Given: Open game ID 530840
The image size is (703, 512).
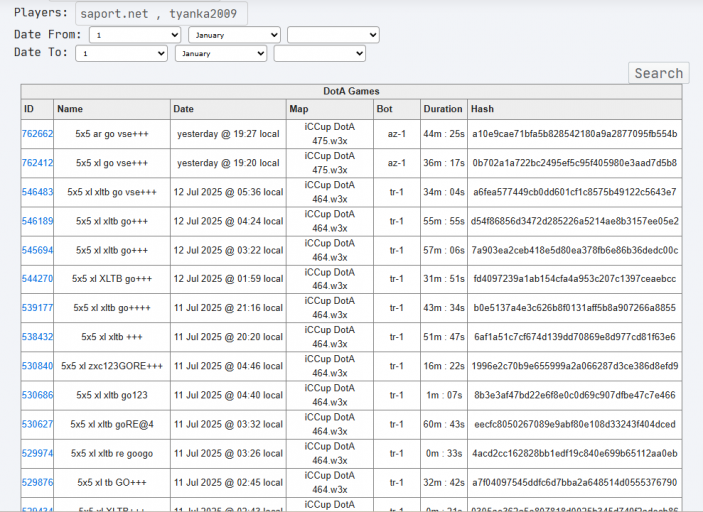Looking at the screenshot, I should click(37, 366).
